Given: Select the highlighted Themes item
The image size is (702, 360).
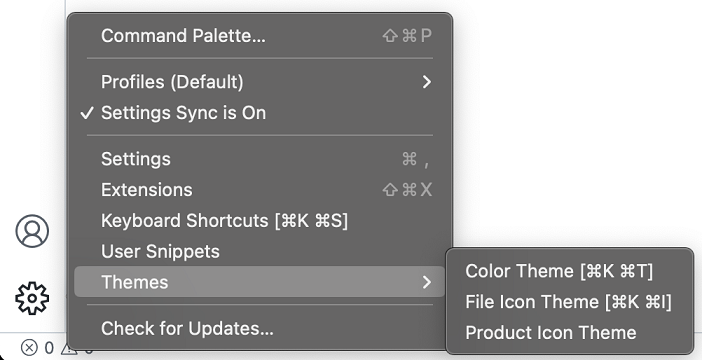Looking at the screenshot, I should [260, 282].
